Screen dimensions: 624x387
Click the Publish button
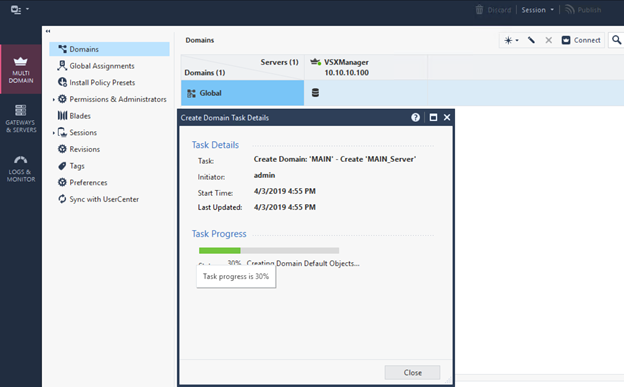583,10
